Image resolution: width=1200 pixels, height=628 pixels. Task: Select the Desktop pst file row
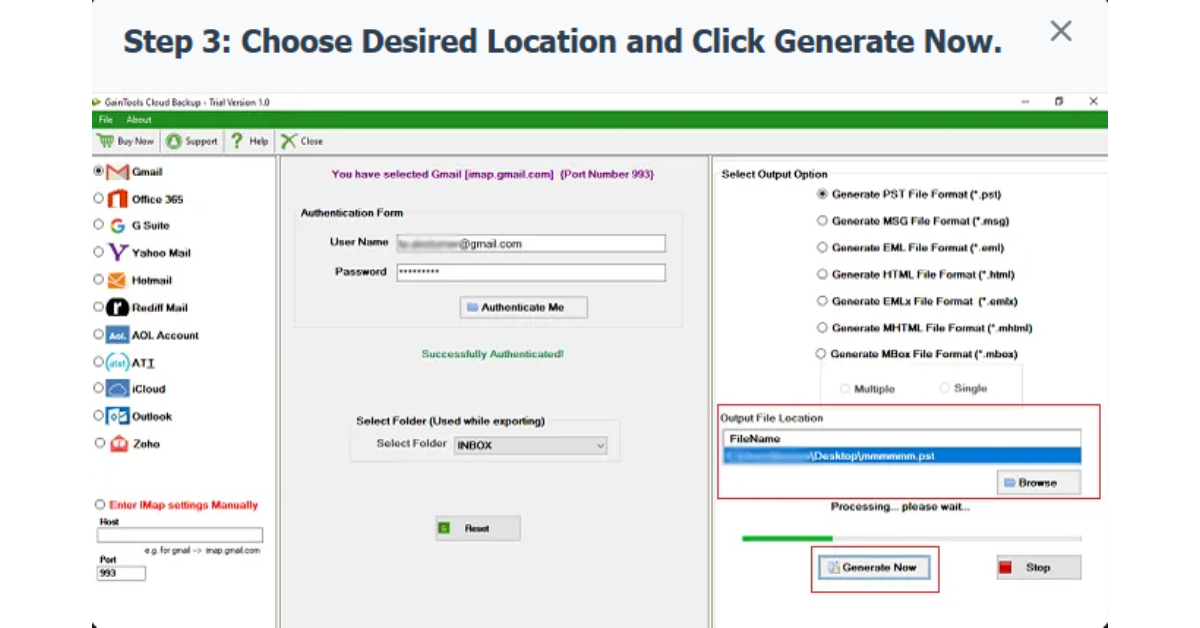(x=902, y=456)
